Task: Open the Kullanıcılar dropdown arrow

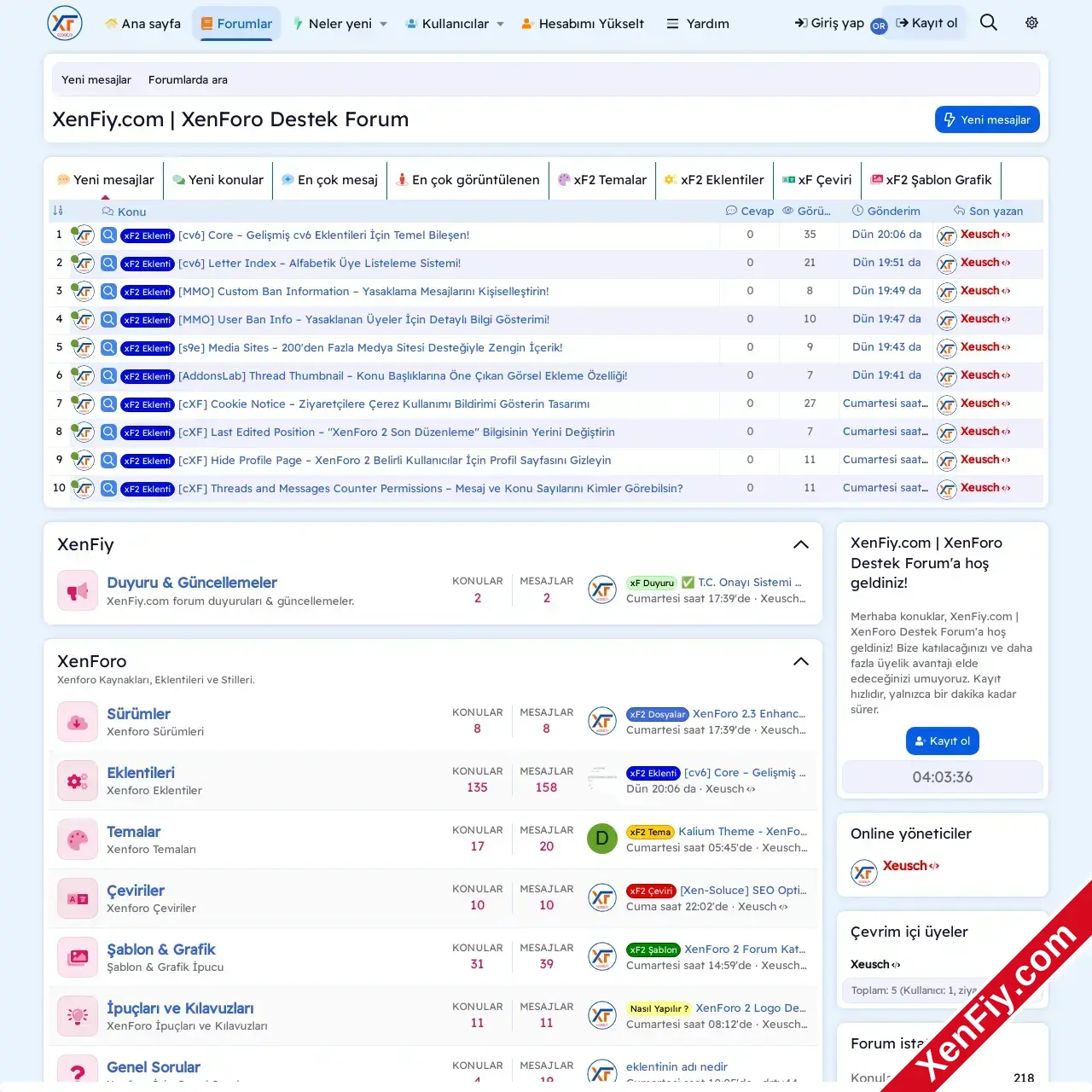Action: pos(500,24)
